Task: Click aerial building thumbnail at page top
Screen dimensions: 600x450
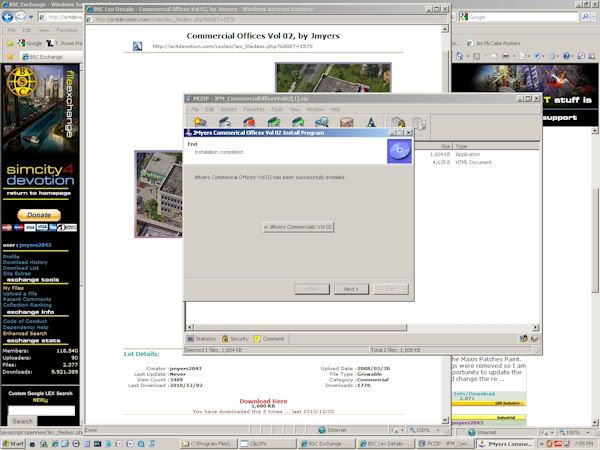Action: coord(333,78)
